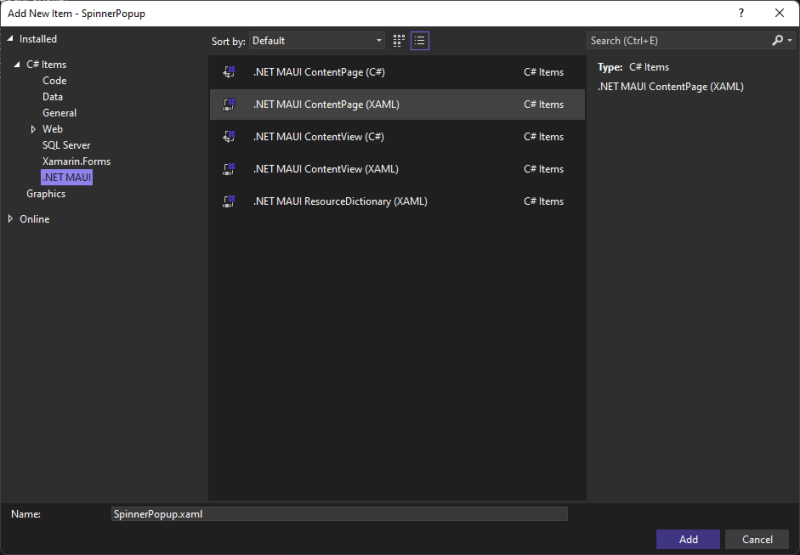
Task: Choose .NET MAUI ContentPage (XAML) template
Action: click(397, 104)
